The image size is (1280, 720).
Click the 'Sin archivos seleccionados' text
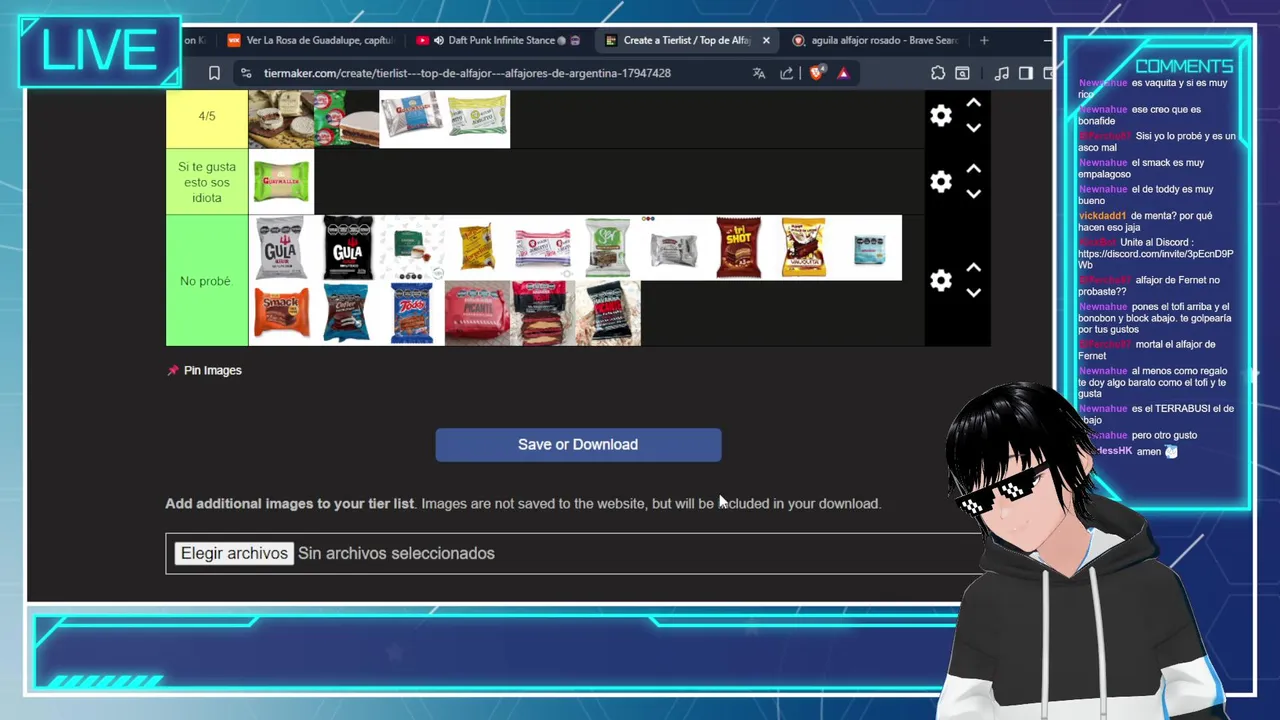(x=396, y=553)
